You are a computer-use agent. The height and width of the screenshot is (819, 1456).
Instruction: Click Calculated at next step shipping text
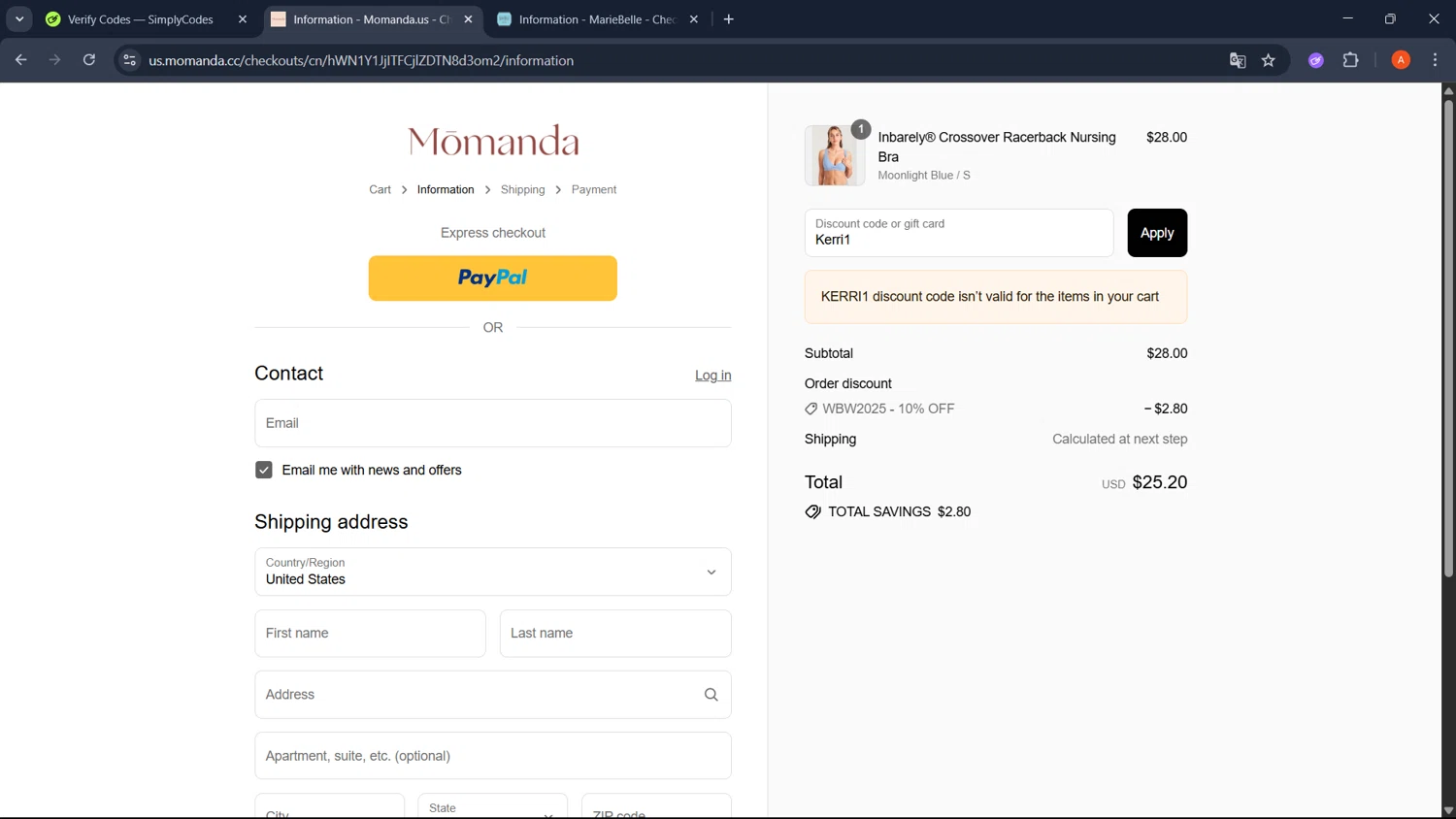[x=1120, y=440]
